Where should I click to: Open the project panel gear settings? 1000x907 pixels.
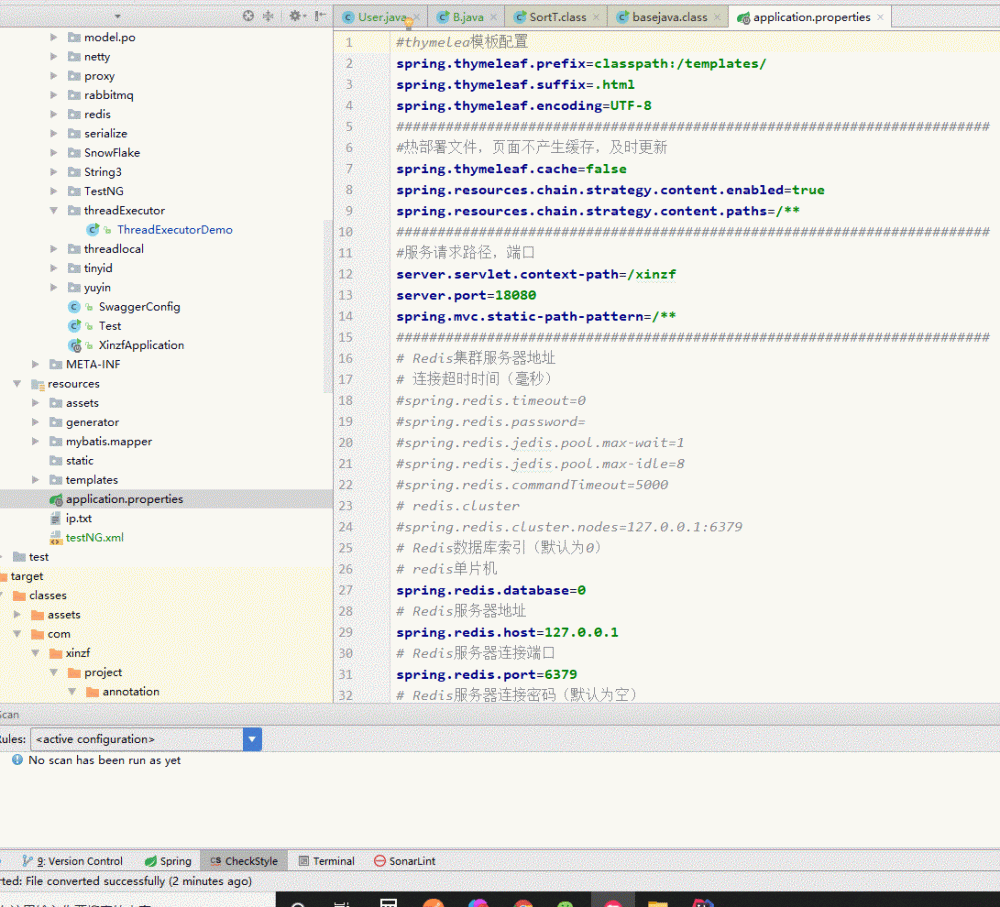(x=295, y=16)
